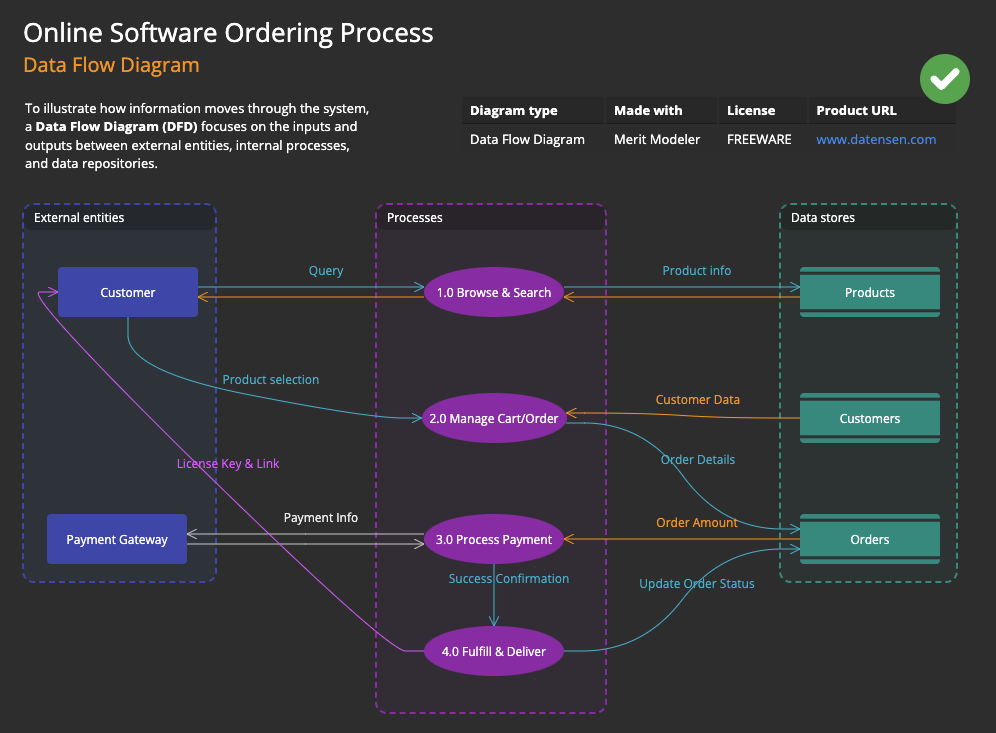Select the Customers data store shape
996x733 pixels.
coord(869,418)
